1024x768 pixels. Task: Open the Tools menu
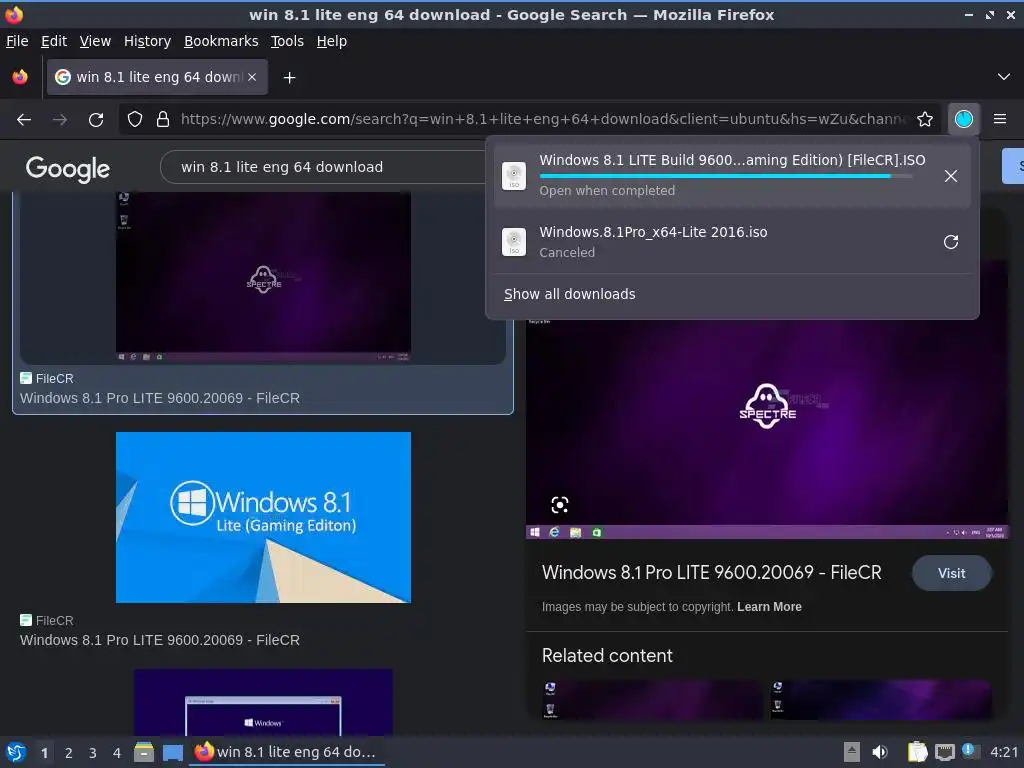click(287, 41)
